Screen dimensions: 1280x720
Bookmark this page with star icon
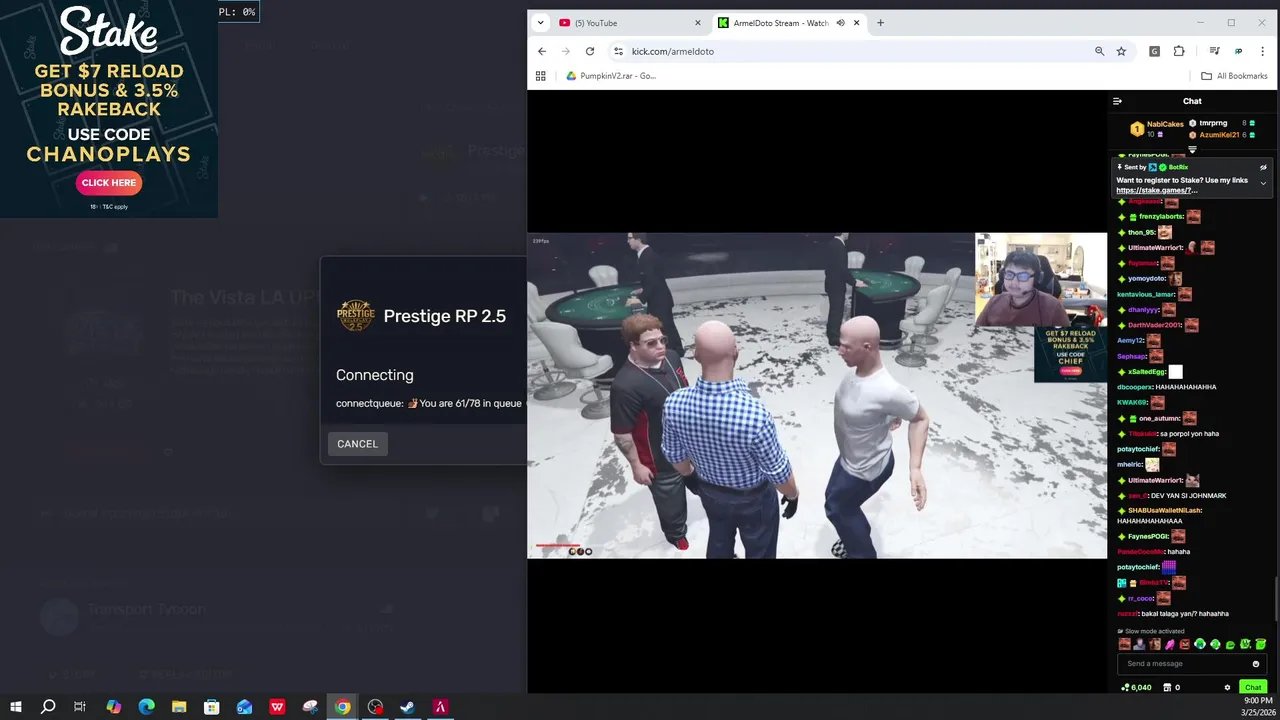(1121, 51)
